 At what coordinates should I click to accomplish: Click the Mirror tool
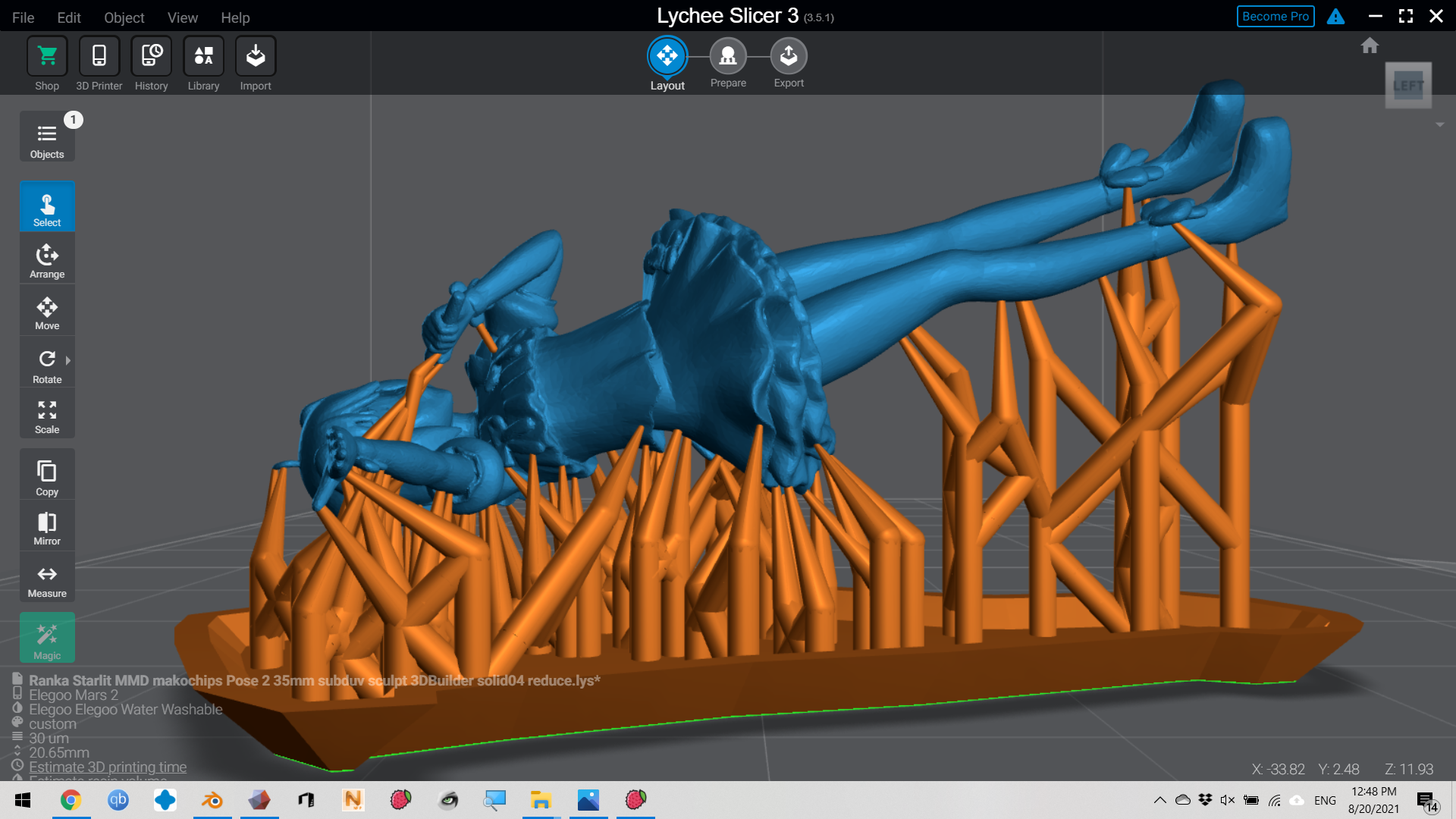[47, 527]
